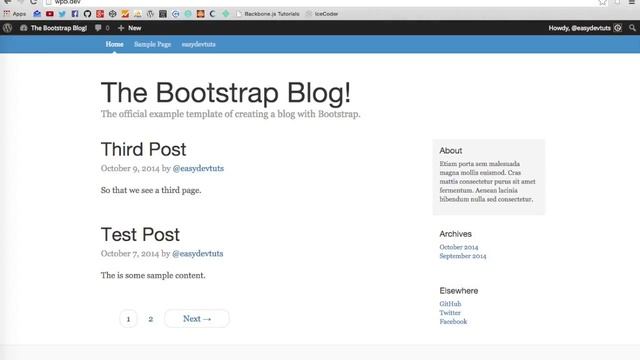This screenshot has width=640, height=360.
Task: Click the Archives sidebar heading
Action: pos(456,234)
